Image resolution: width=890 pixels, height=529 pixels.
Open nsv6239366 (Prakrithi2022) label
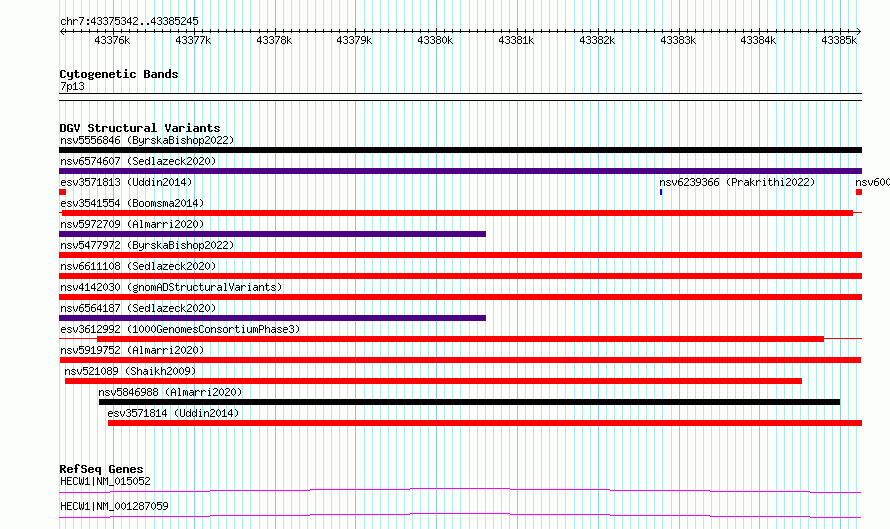pyautogui.click(x=737, y=182)
